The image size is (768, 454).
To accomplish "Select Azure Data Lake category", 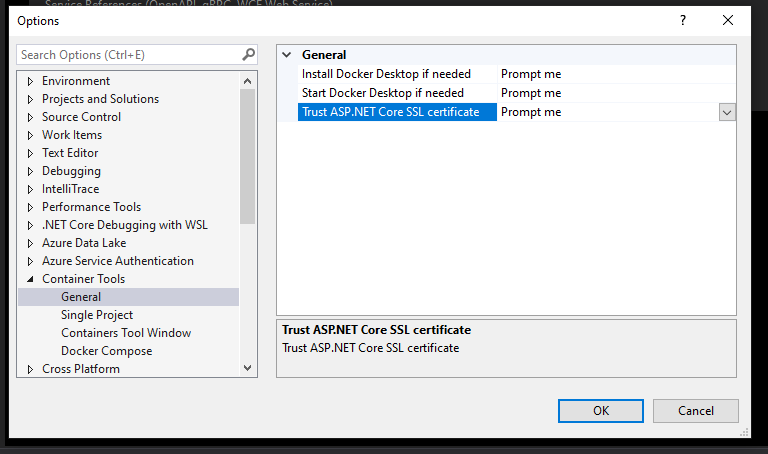I will (84, 243).
